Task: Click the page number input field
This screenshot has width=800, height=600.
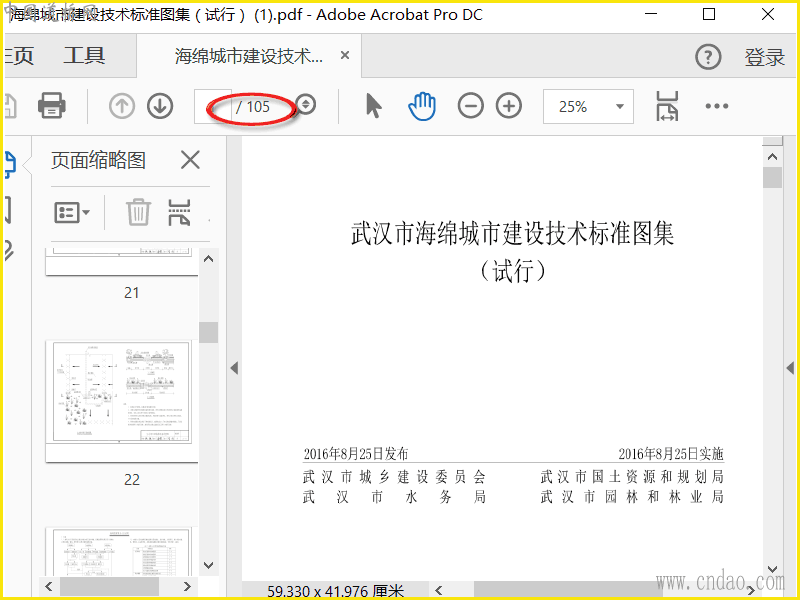Action: coord(213,106)
